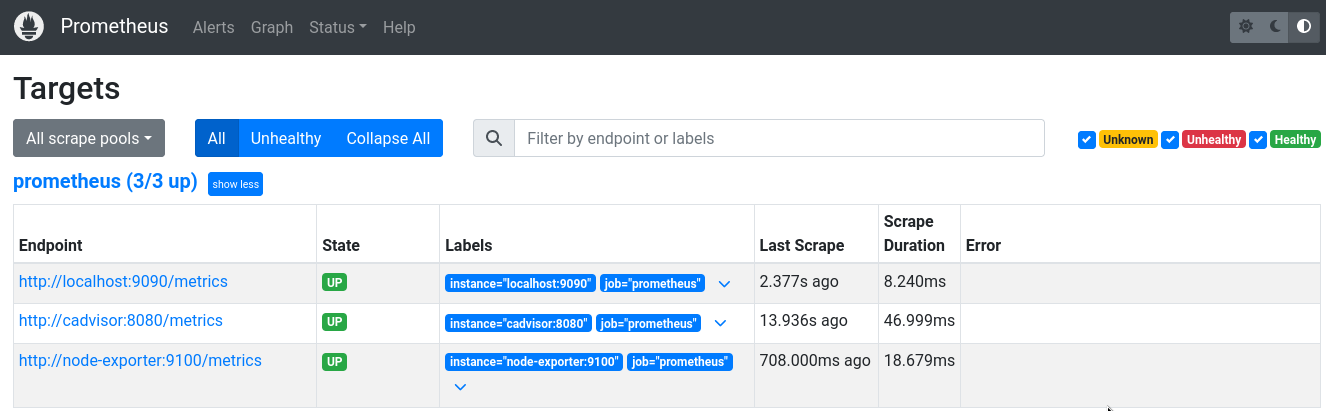Select the All targets filter button
The image size is (1326, 412).
217,138
